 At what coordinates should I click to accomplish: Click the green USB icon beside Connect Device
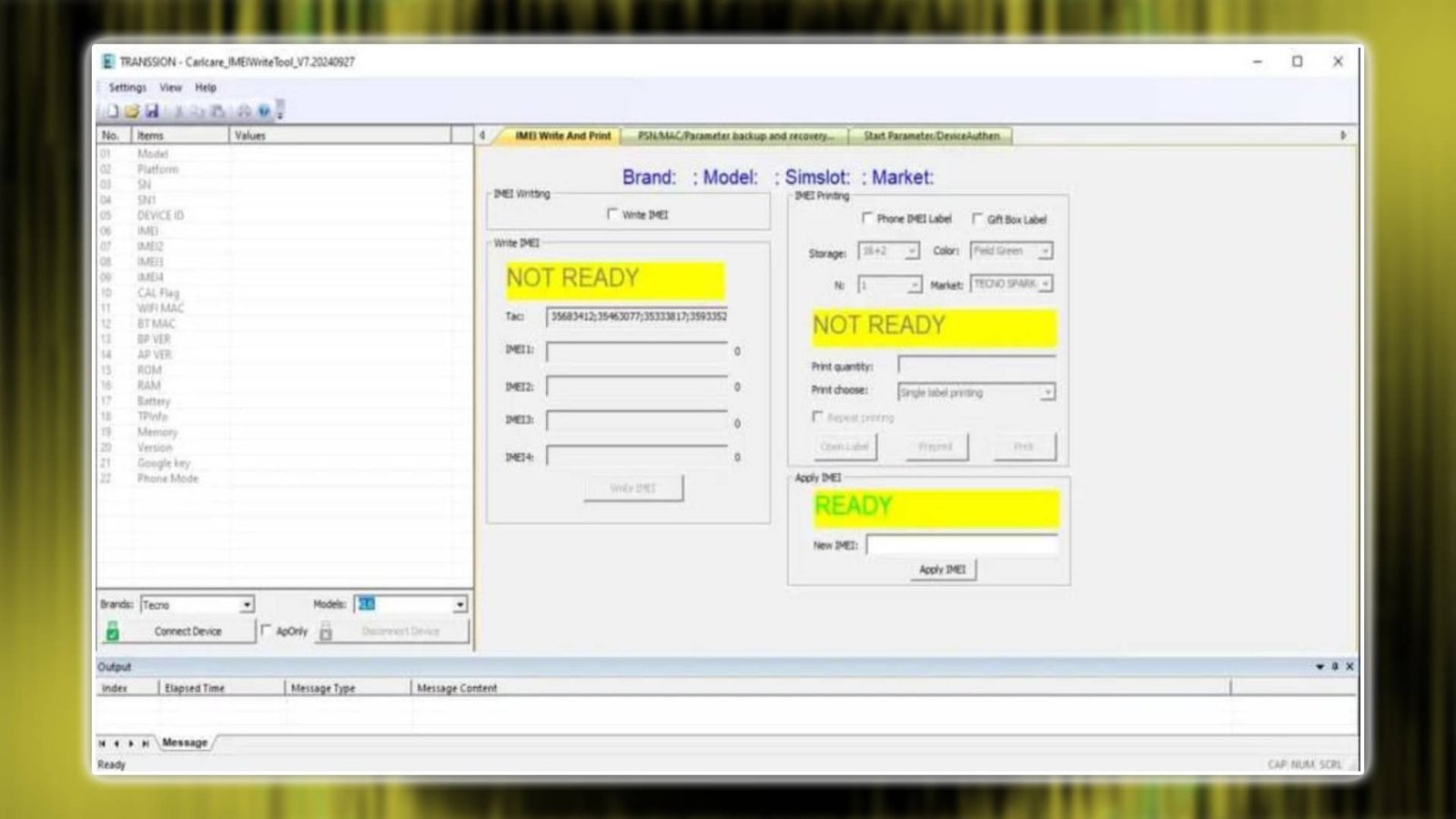tap(111, 630)
